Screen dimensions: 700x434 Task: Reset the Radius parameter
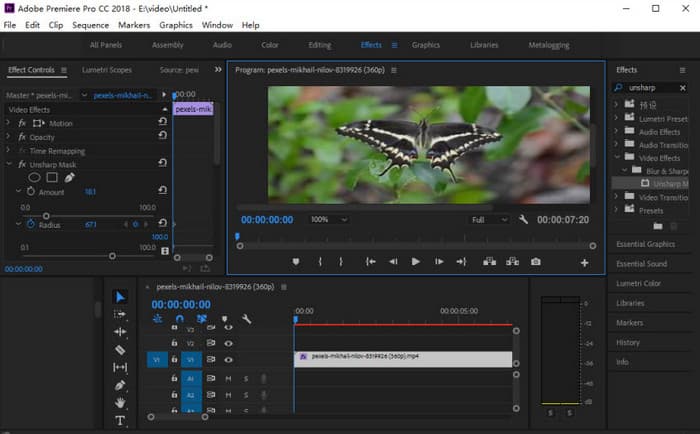[x=162, y=223]
